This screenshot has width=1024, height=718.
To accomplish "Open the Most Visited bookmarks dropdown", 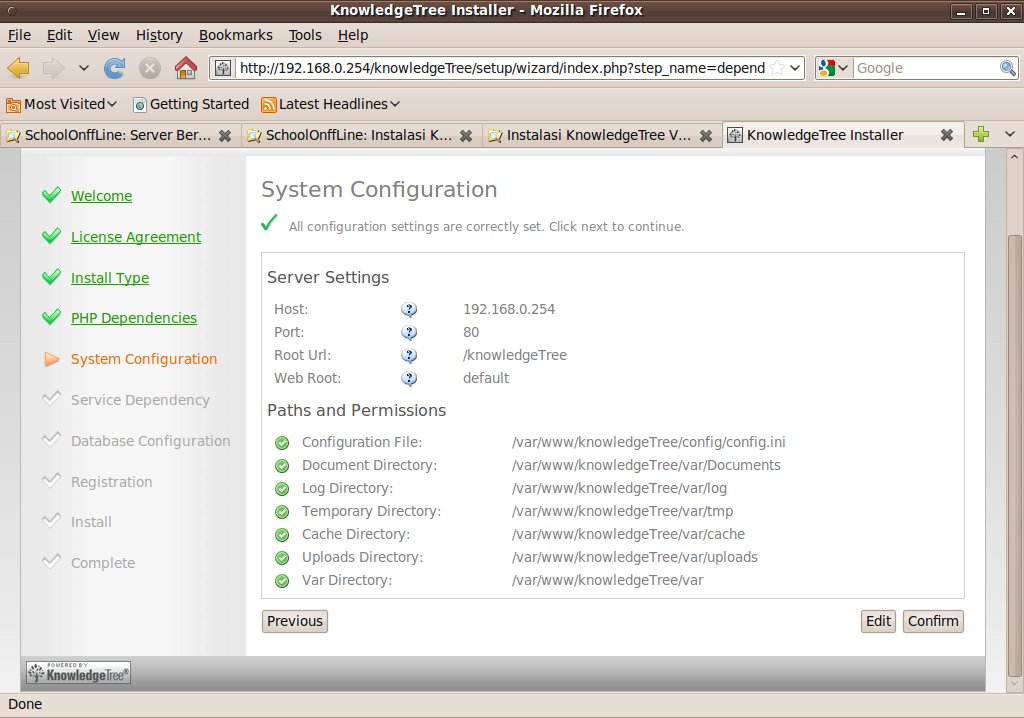I will point(62,104).
